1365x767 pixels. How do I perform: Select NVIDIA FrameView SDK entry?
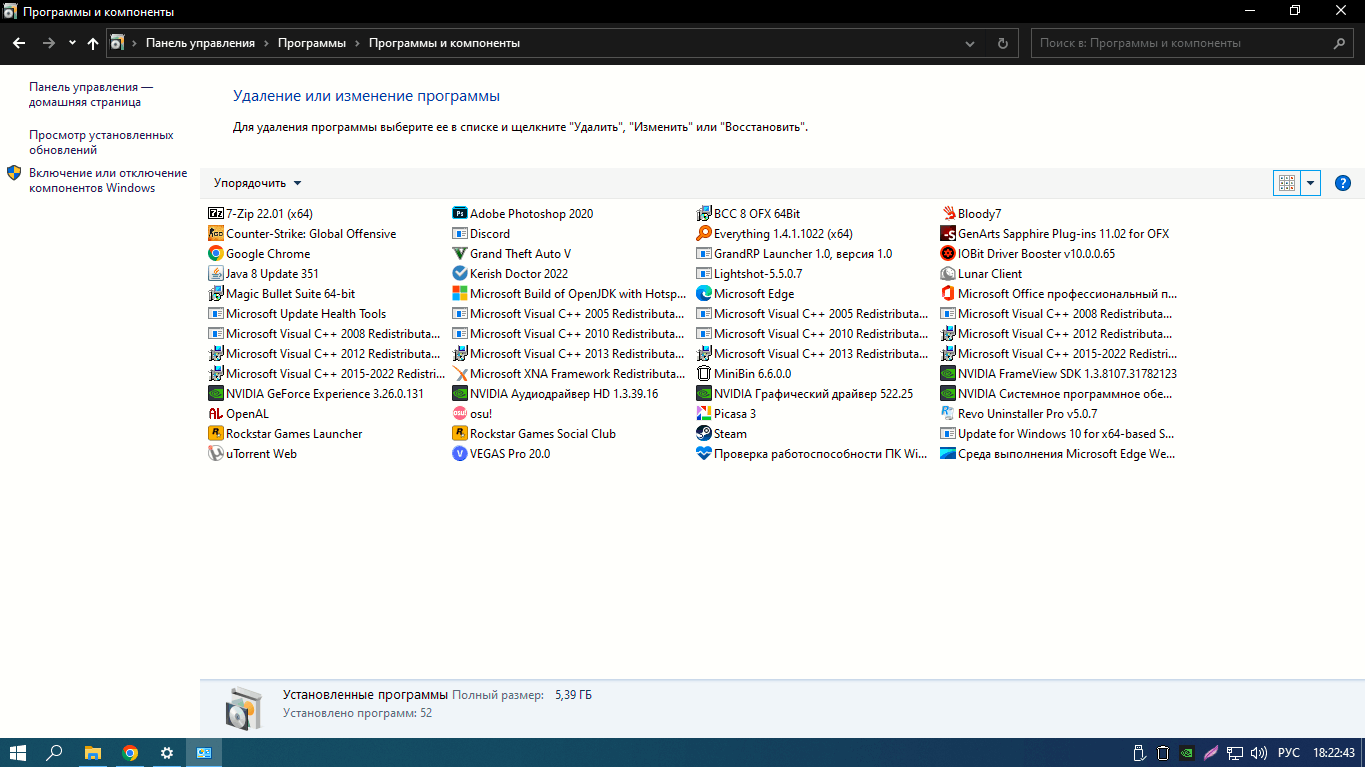pos(1058,374)
